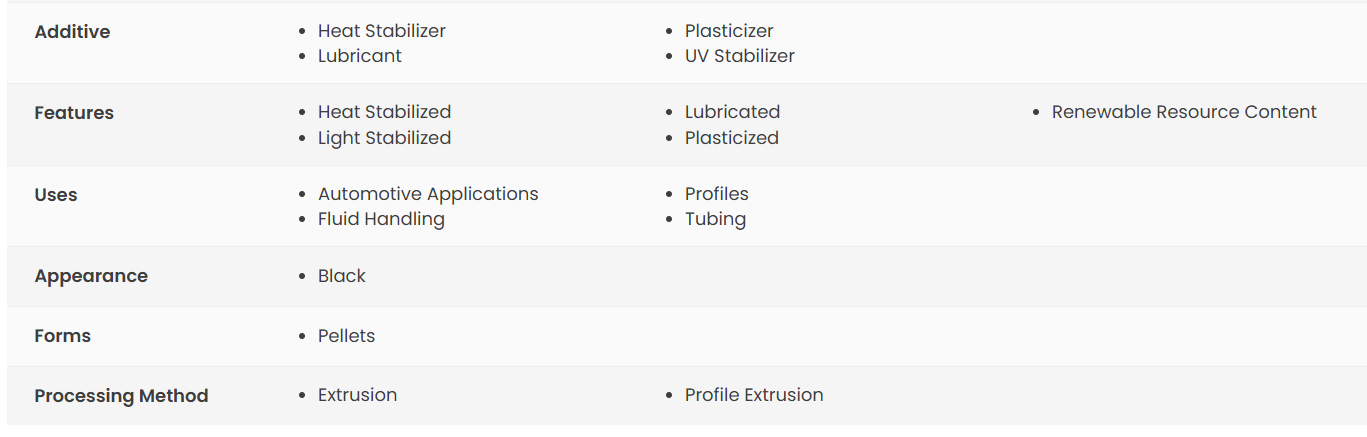
Task: Click the Processing Method row label
Action: point(122,396)
